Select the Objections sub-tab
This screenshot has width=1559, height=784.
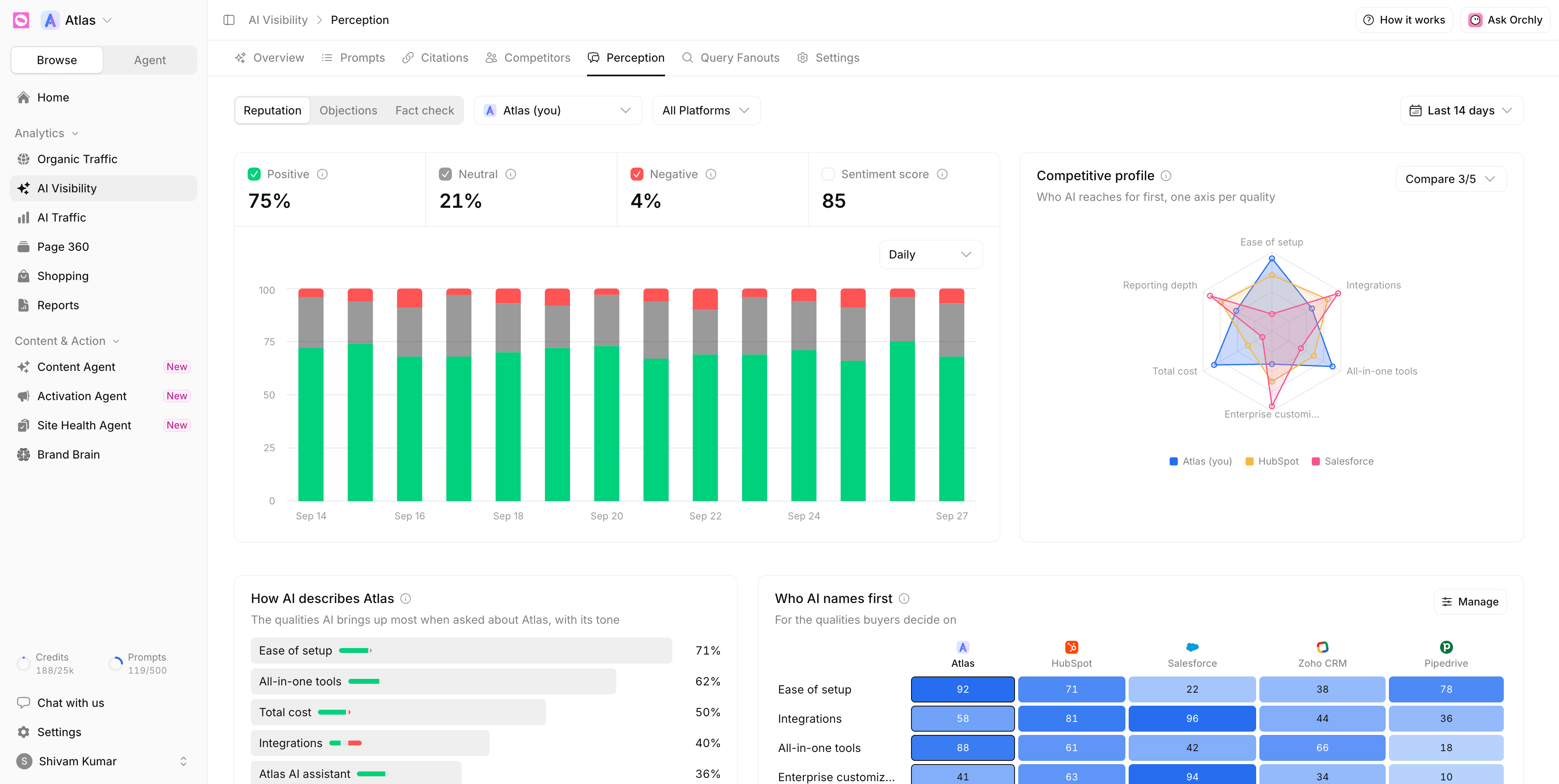pyautogui.click(x=348, y=111)
